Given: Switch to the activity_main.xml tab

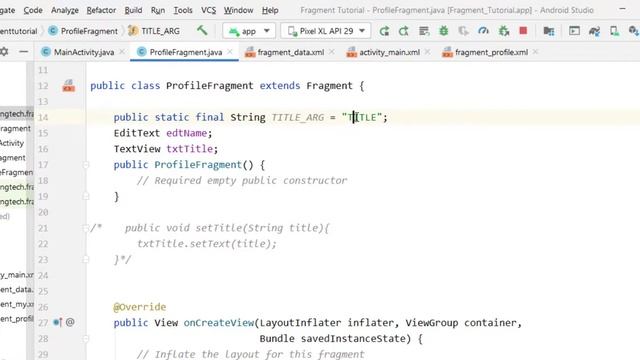Looking at the screenshot, I should tap(389, 52).
